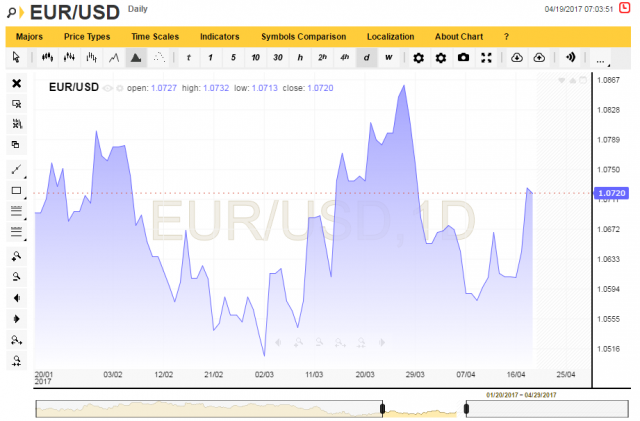Select the cursor pointer tool
The height and width of the screenshot is (421, 640).
16,58
